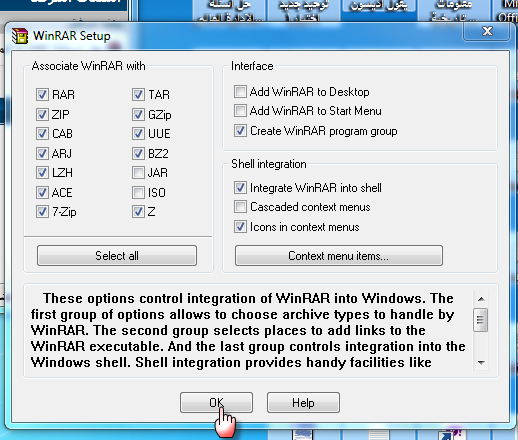Viewport: 518px width, 440px height.
Task: Enable the ISO association checkbox
Action: 138,193
